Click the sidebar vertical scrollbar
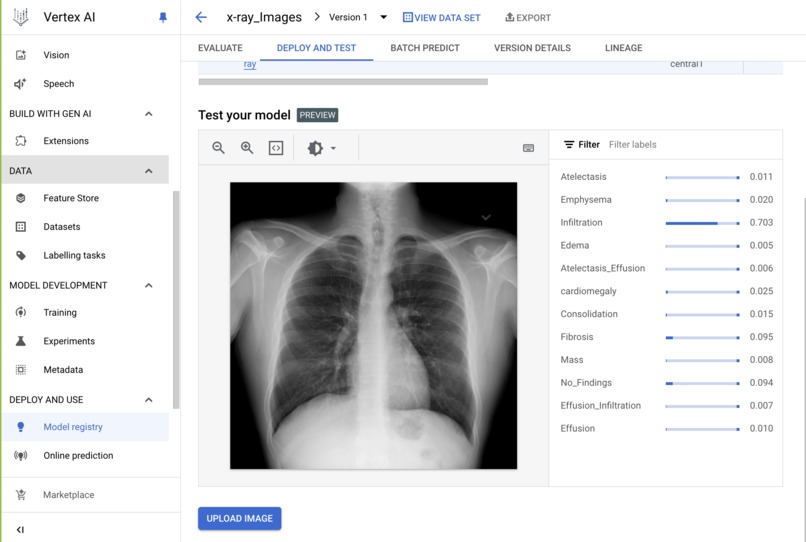 tap(176, 300)
